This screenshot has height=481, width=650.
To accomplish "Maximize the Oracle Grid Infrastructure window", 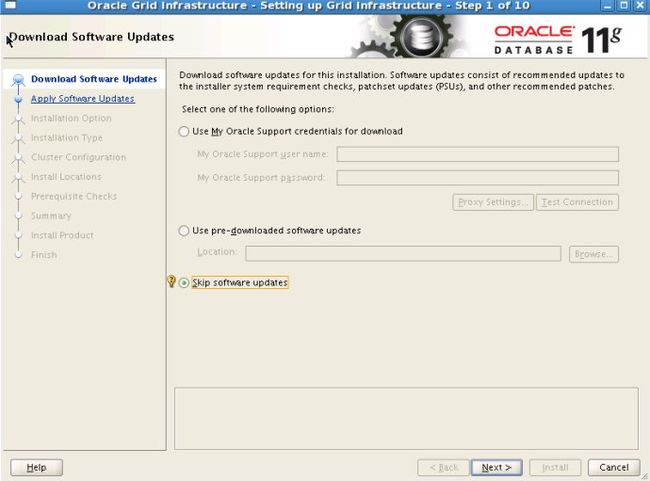I will tap(623, 6).
